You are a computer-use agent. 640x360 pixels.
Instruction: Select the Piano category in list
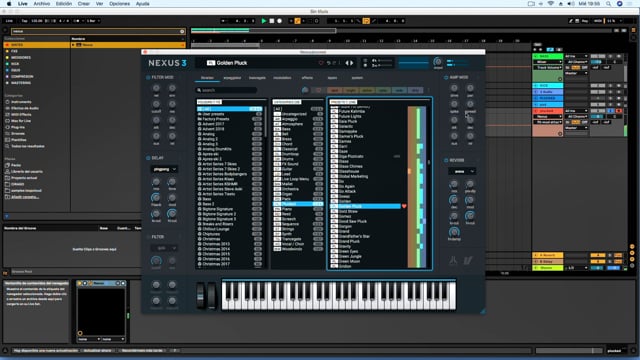click(298, 209)
